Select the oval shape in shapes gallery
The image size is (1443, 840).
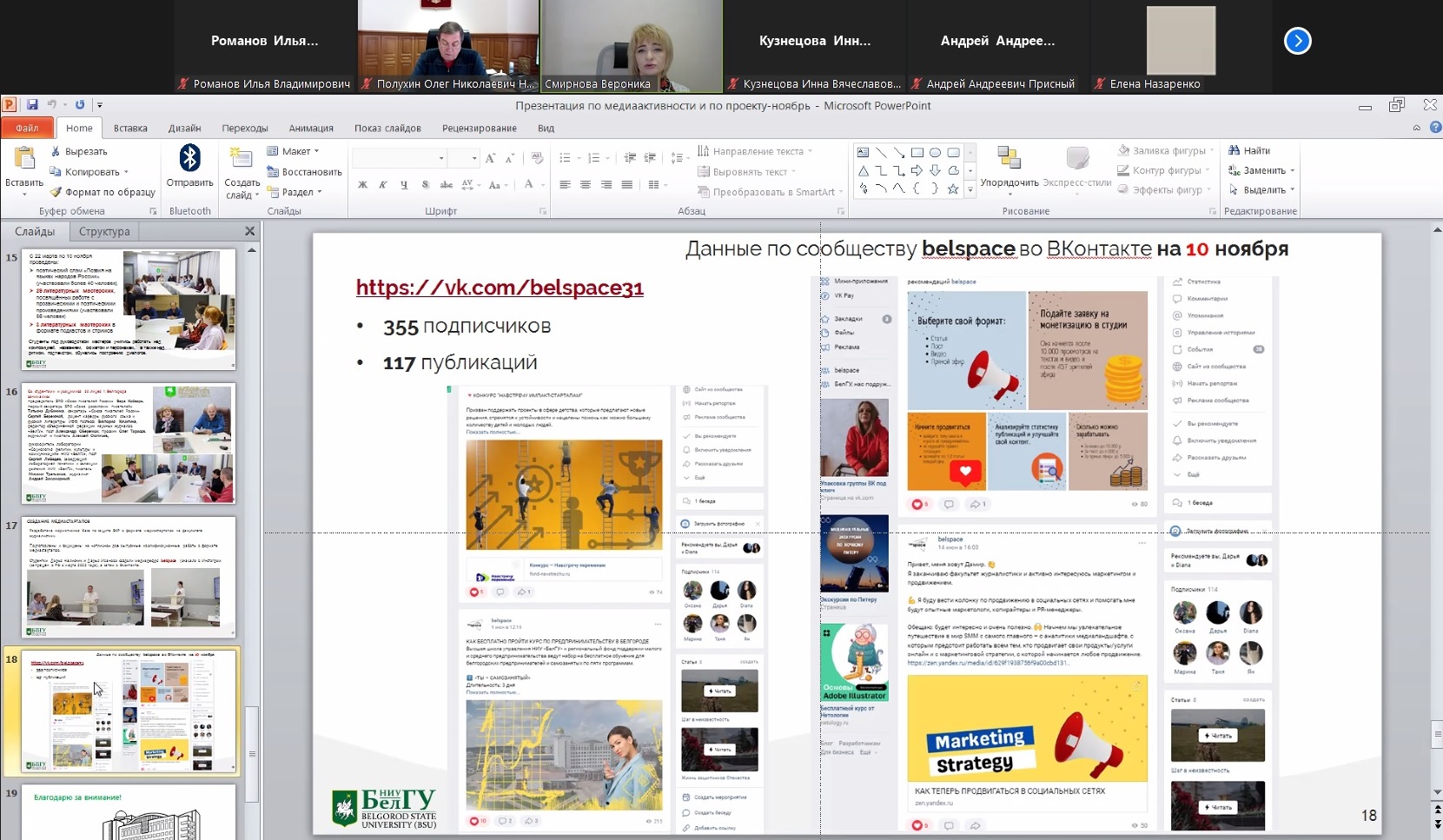coord(935,152)
